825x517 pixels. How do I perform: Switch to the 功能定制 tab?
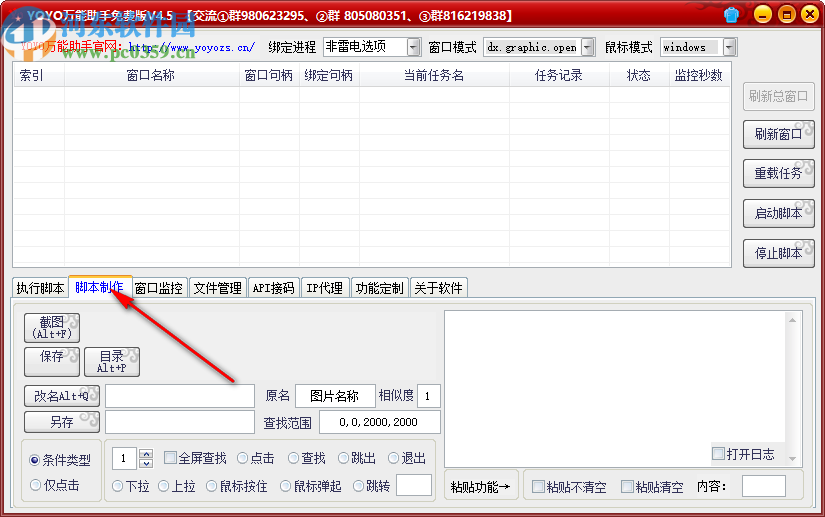coord(379,288)
